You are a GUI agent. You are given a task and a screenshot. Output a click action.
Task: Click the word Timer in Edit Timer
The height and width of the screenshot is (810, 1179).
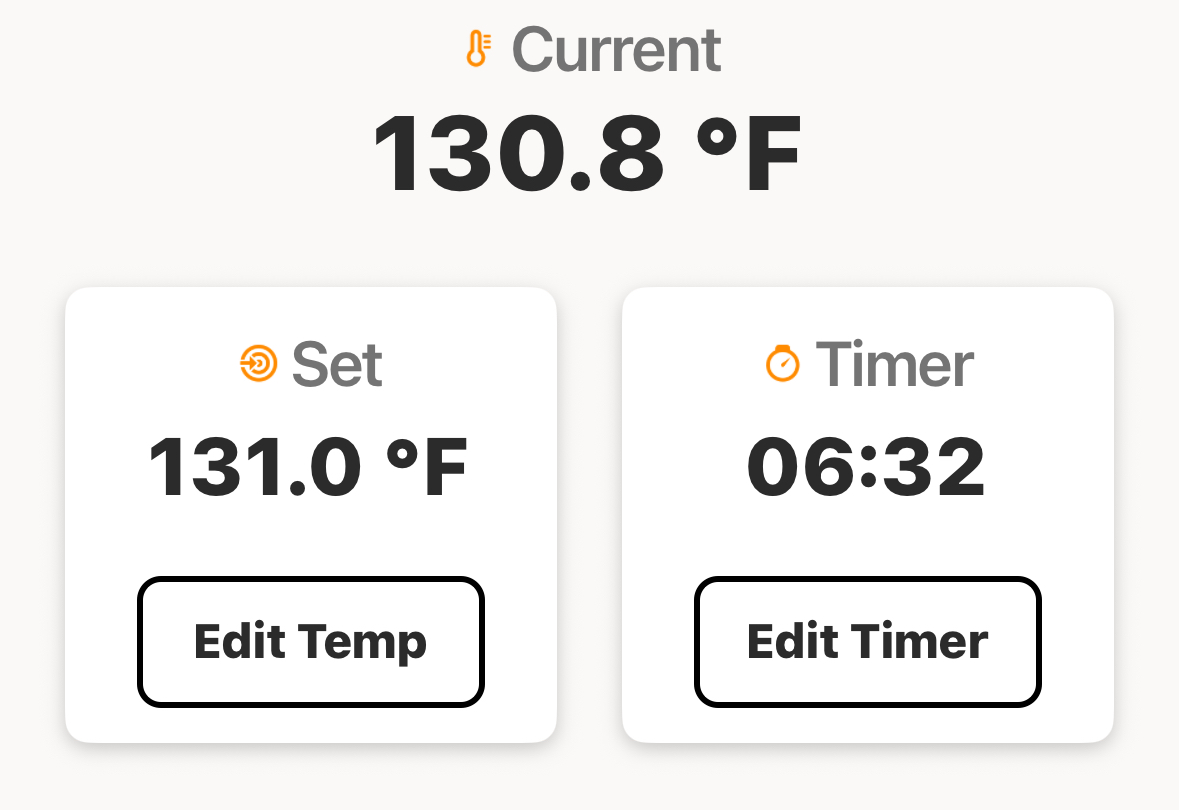920,642
